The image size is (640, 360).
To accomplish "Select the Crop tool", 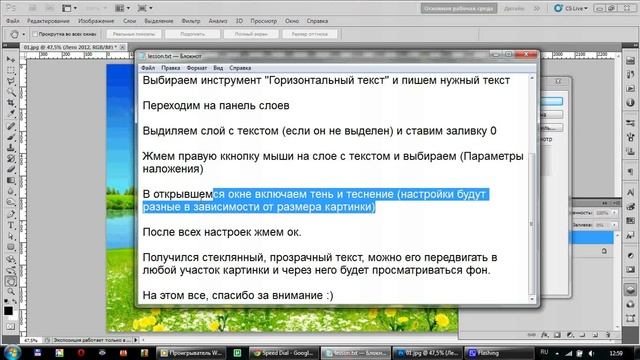I will click(11, 103).
